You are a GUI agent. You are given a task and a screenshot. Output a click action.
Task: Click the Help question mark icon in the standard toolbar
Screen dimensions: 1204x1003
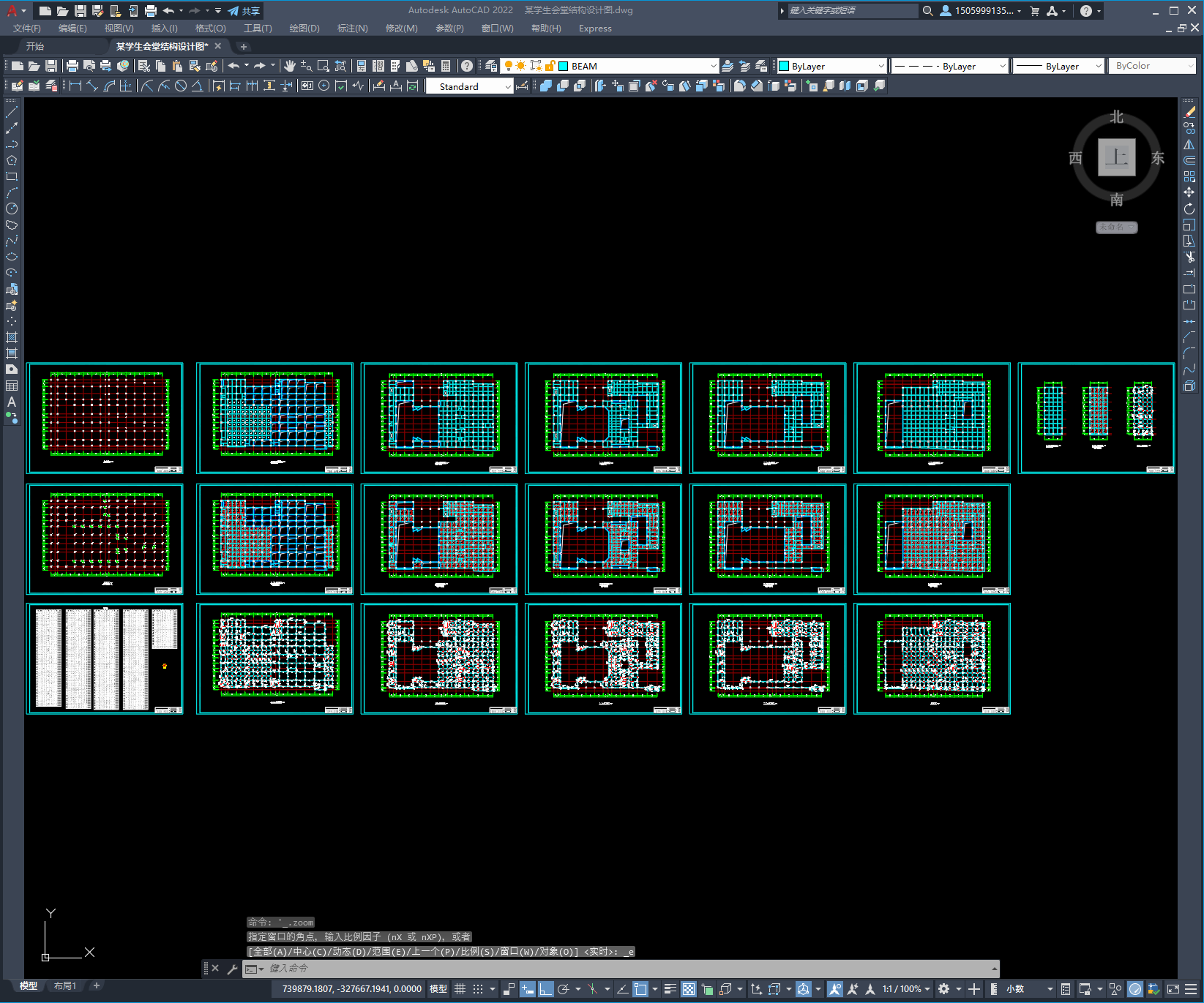click(467, 66)
